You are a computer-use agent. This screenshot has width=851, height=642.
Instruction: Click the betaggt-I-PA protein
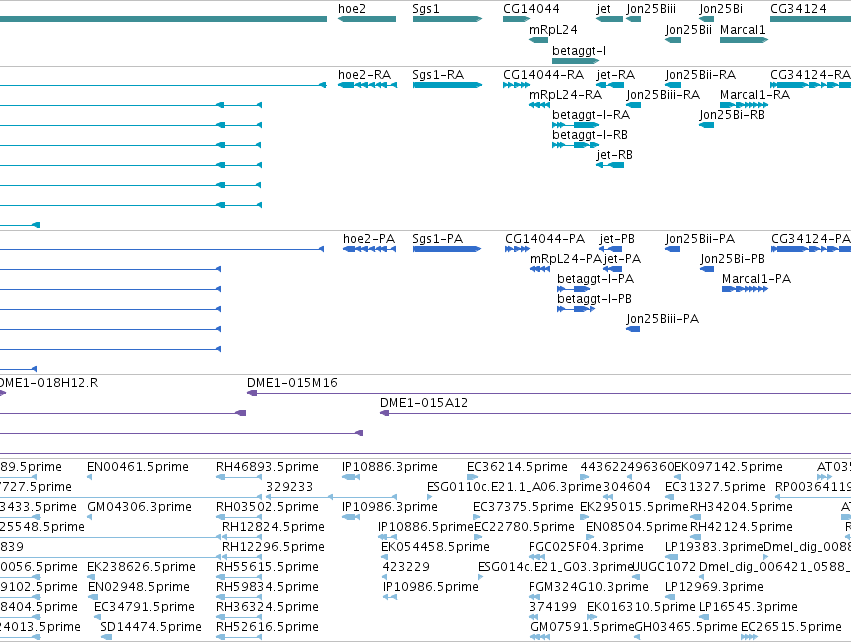[x=574, y=289]
